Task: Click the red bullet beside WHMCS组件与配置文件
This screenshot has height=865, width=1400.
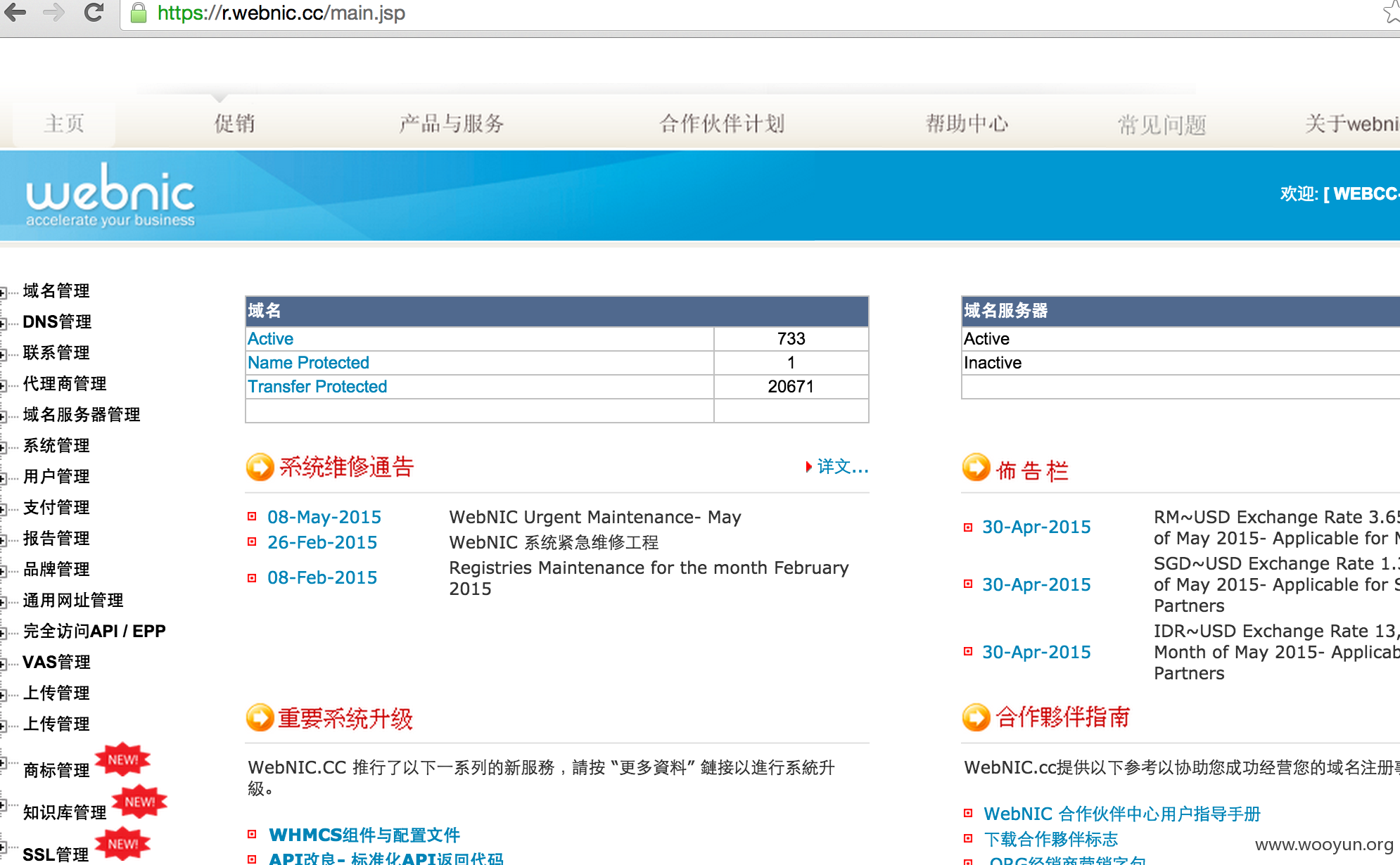Action: click(252, 835)
